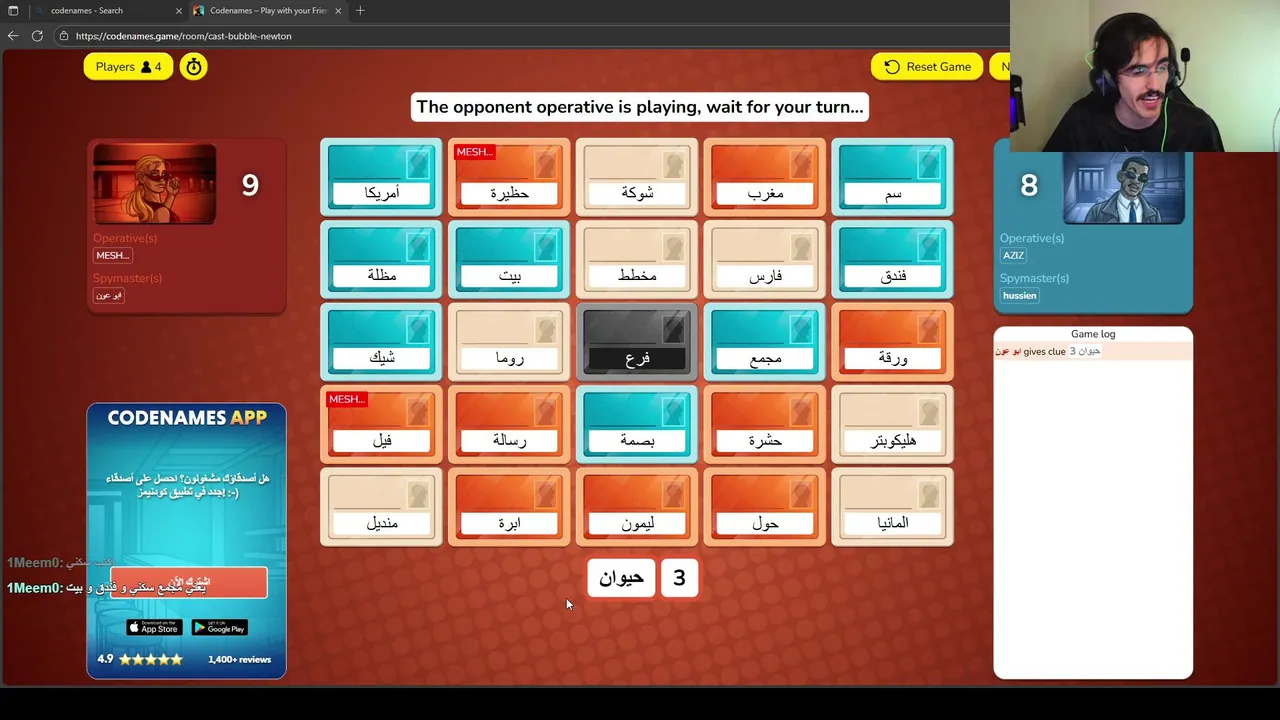Screen dimensions: 1280x720
Task: Select the card بصمة
Action: (637, 425)
